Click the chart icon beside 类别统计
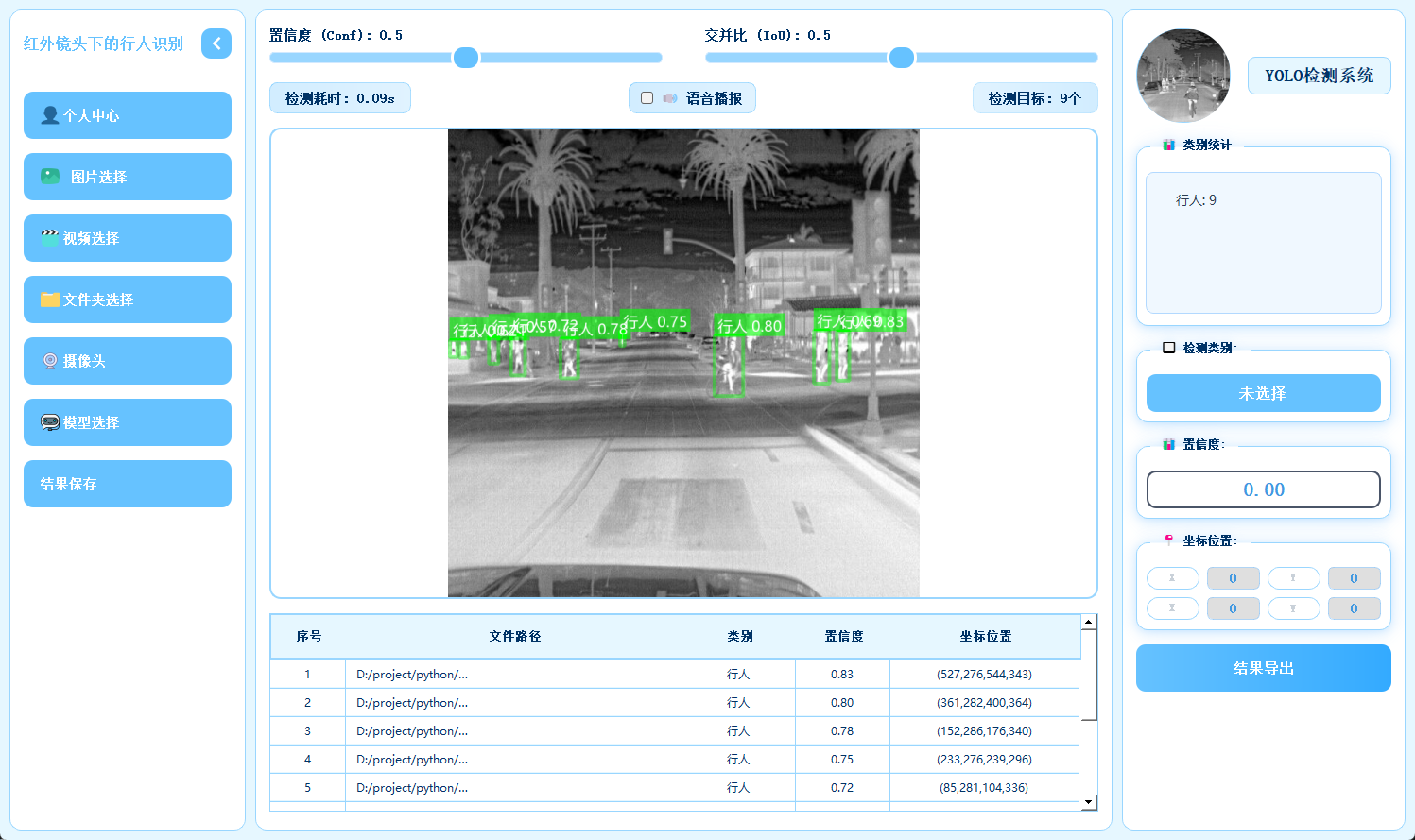Viewport: 1415px width, 840px height. 1169,145
